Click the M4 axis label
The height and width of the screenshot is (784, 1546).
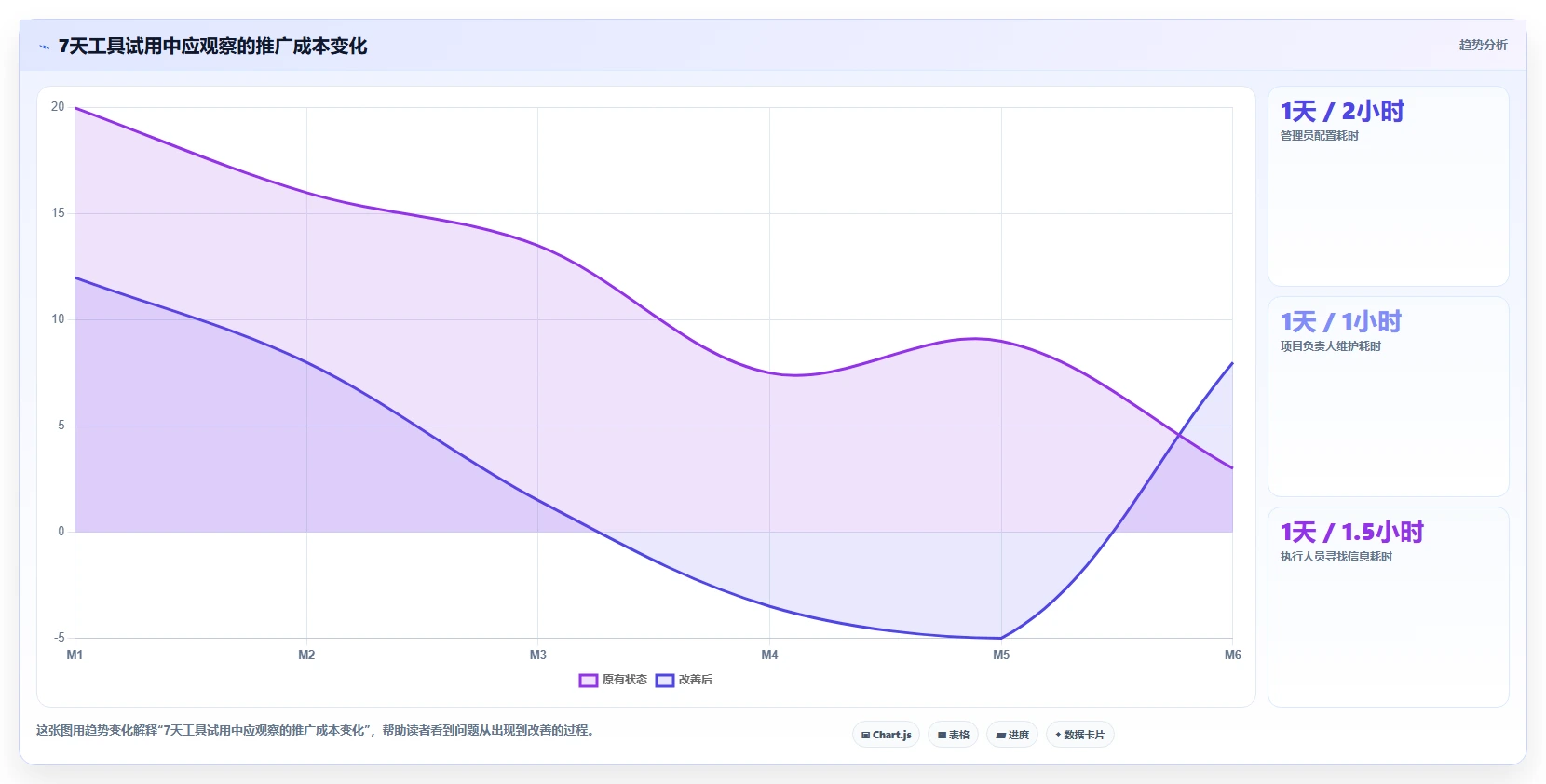coord(769,656)
